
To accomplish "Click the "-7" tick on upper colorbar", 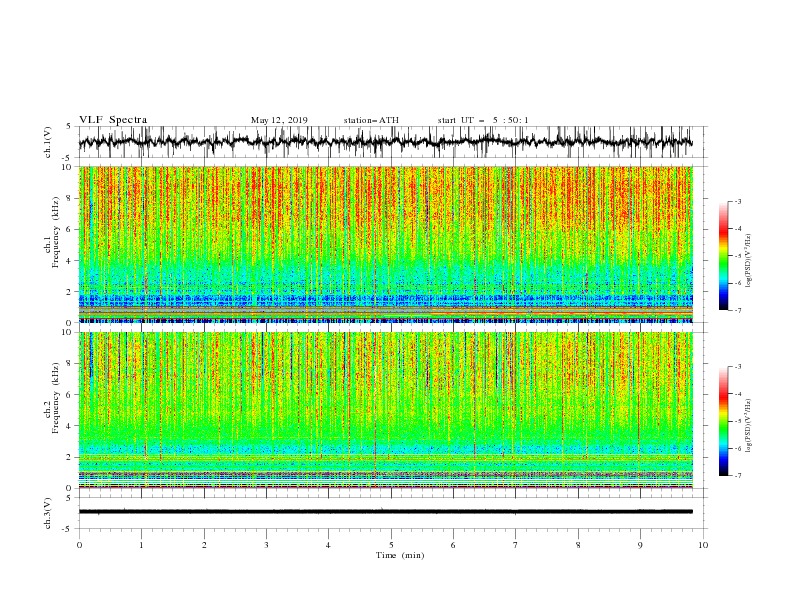I will point(737,310).
